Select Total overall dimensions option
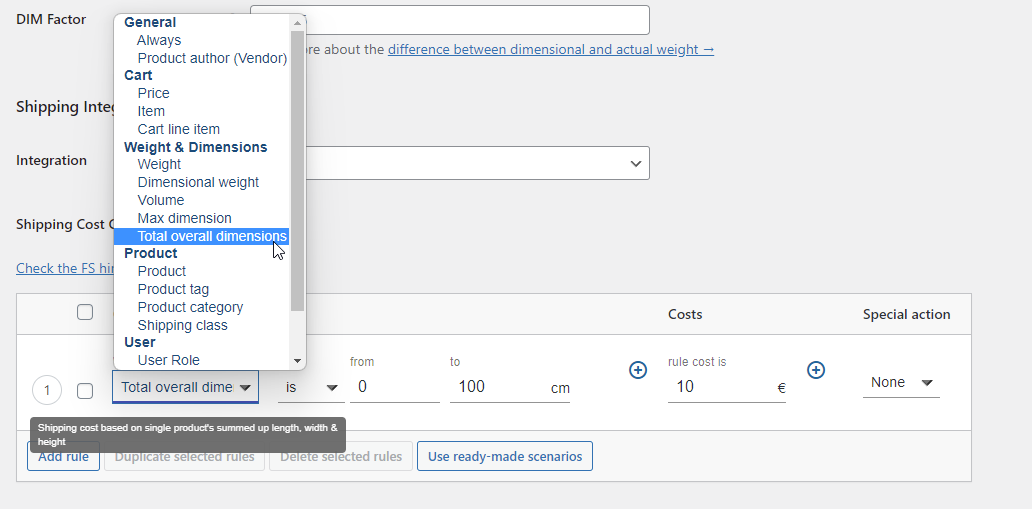 [201, 236]
